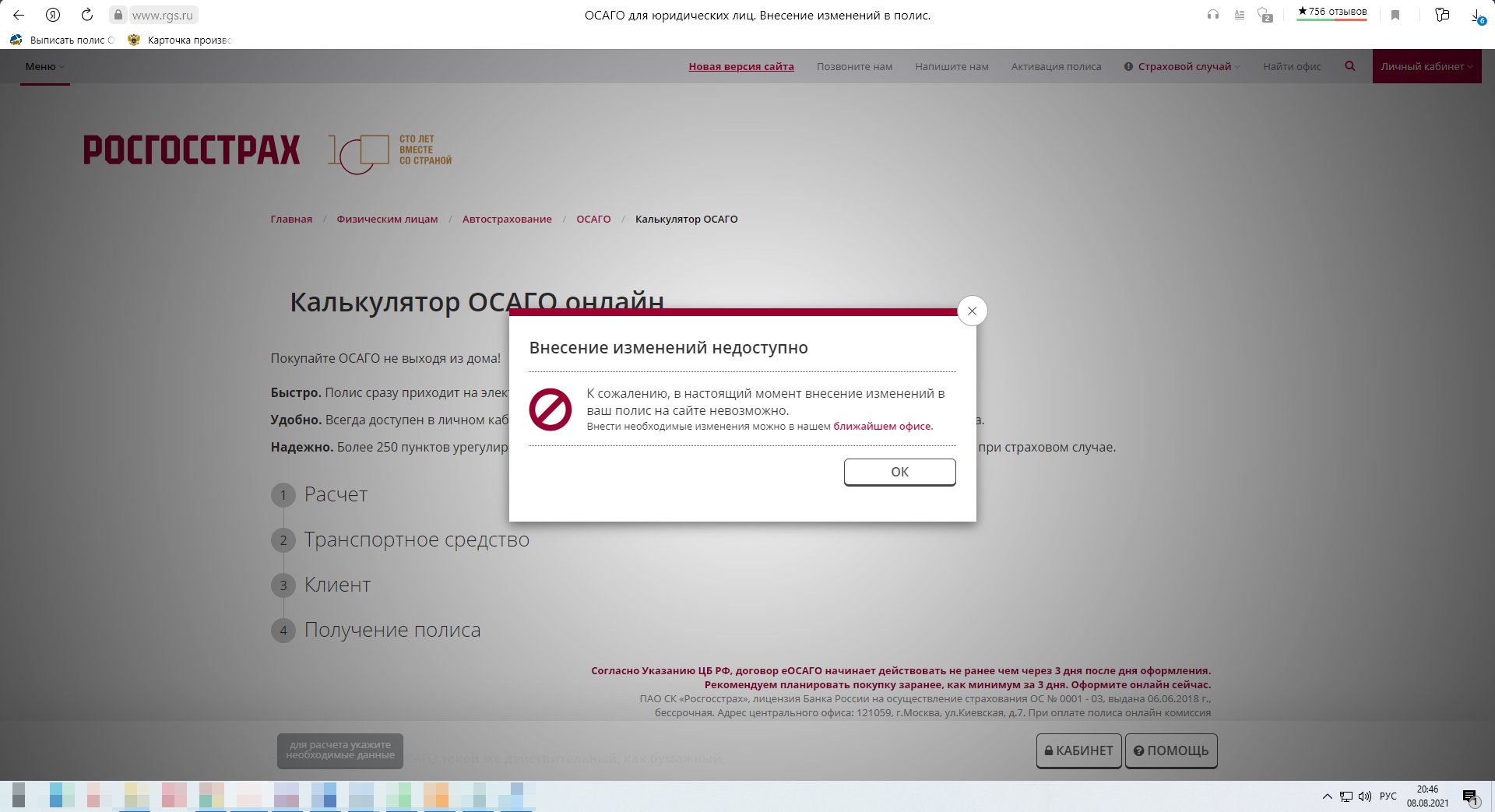Screen dimensions: 1495x812
Task: Click the site search magnifier icon
Action: (1349, 66)
